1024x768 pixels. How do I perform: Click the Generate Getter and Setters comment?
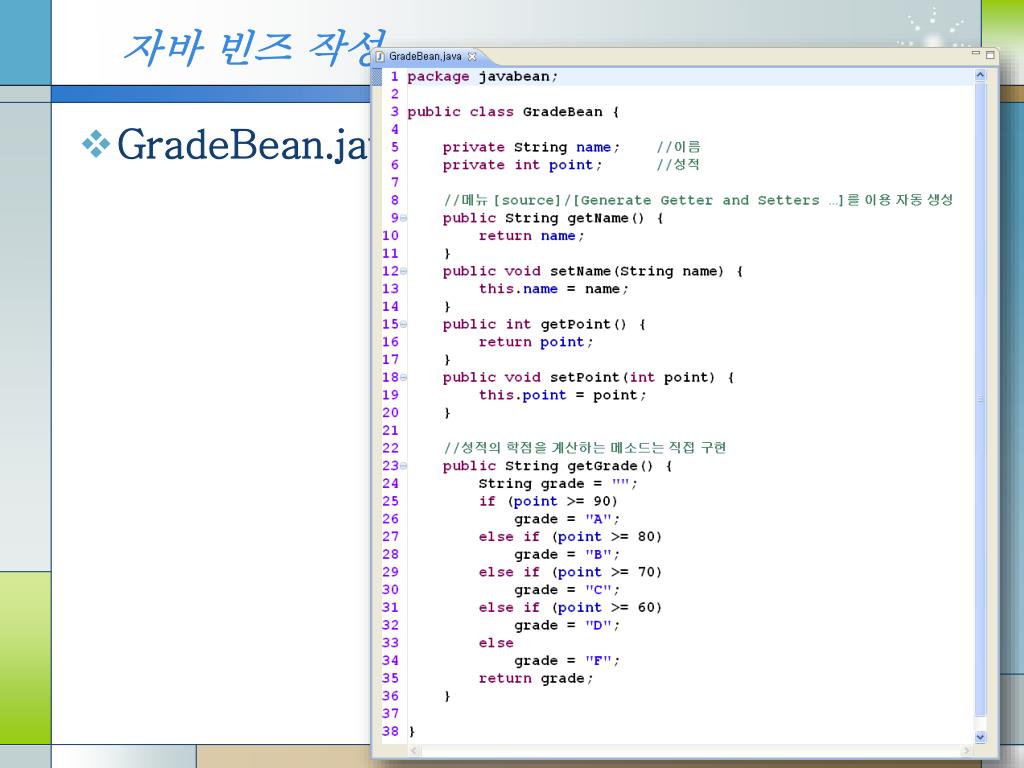click(x=697, y=200)
